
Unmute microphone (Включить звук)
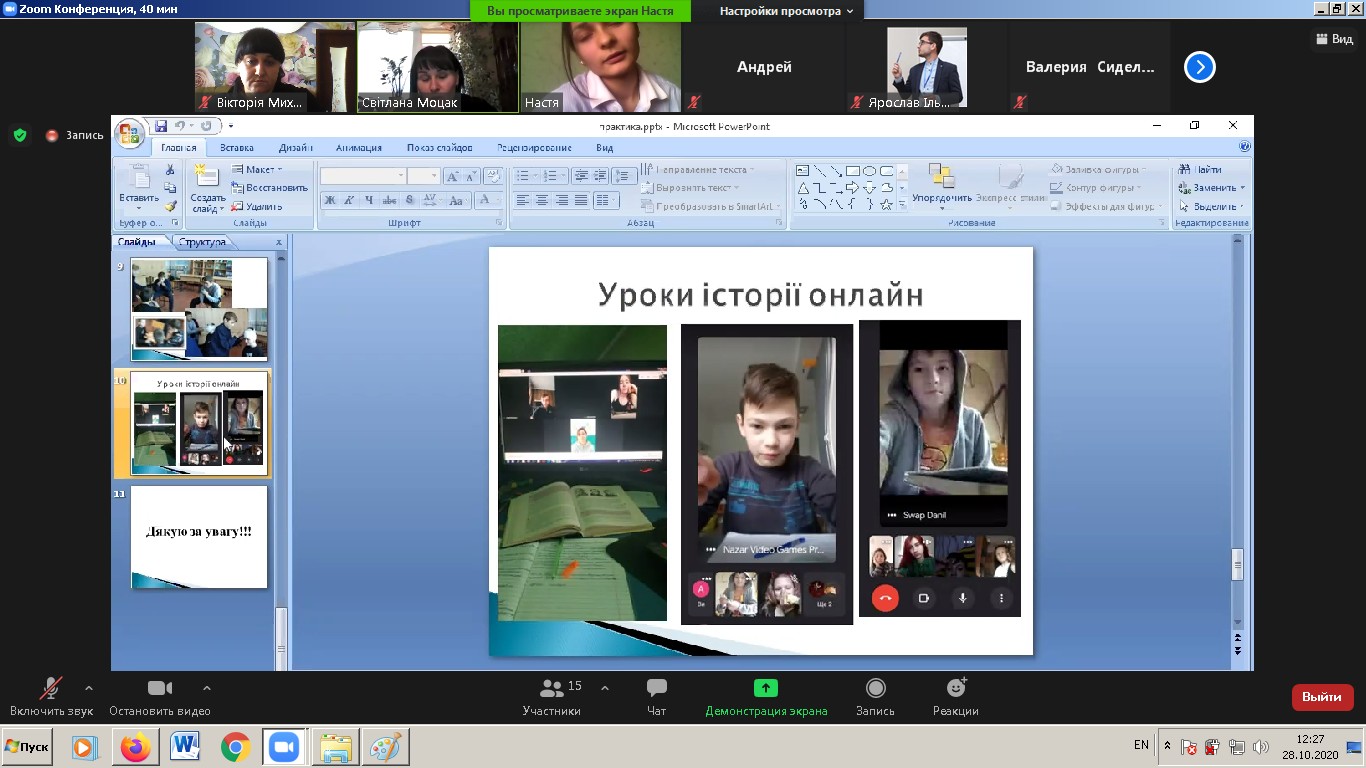50,689
